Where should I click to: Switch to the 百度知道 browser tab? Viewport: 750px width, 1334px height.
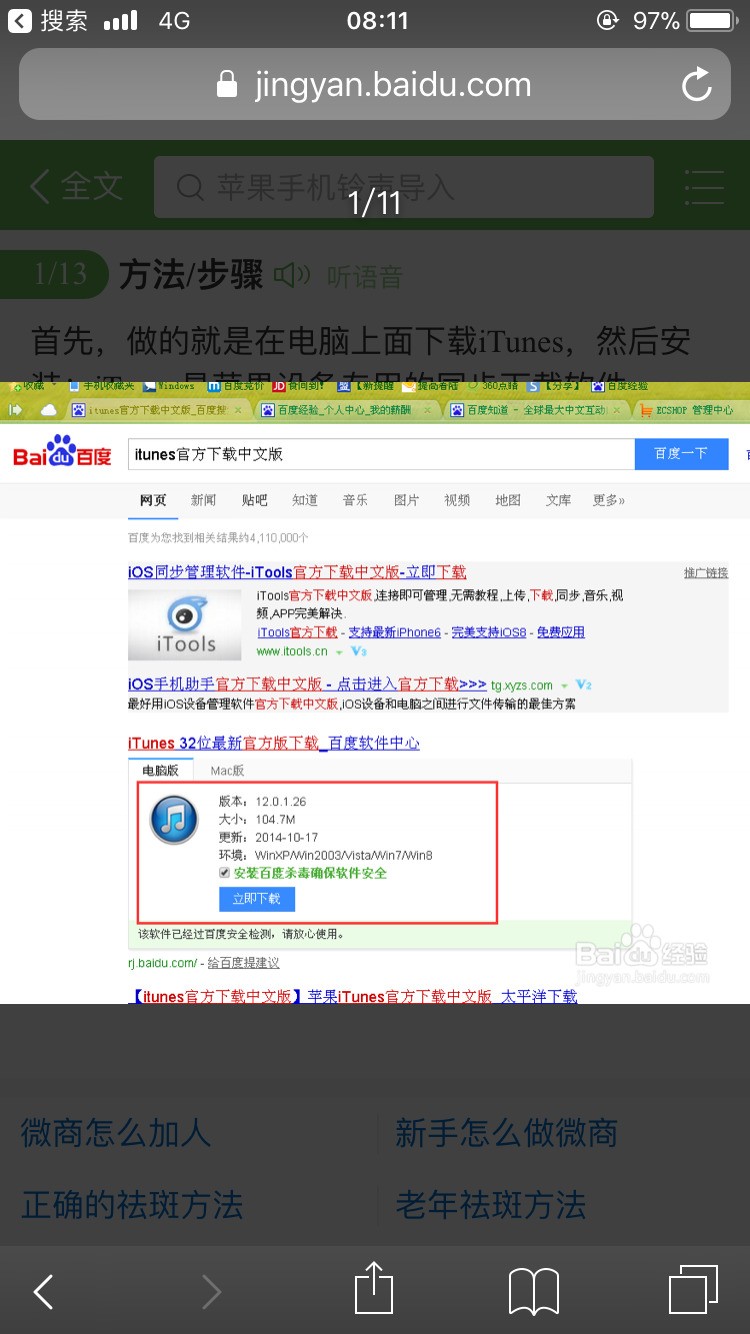tap(538, 410)
